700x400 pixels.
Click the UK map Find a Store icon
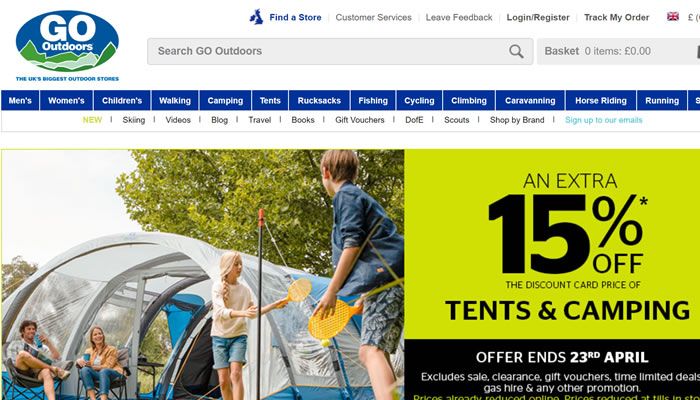click(x=256, y=17)
